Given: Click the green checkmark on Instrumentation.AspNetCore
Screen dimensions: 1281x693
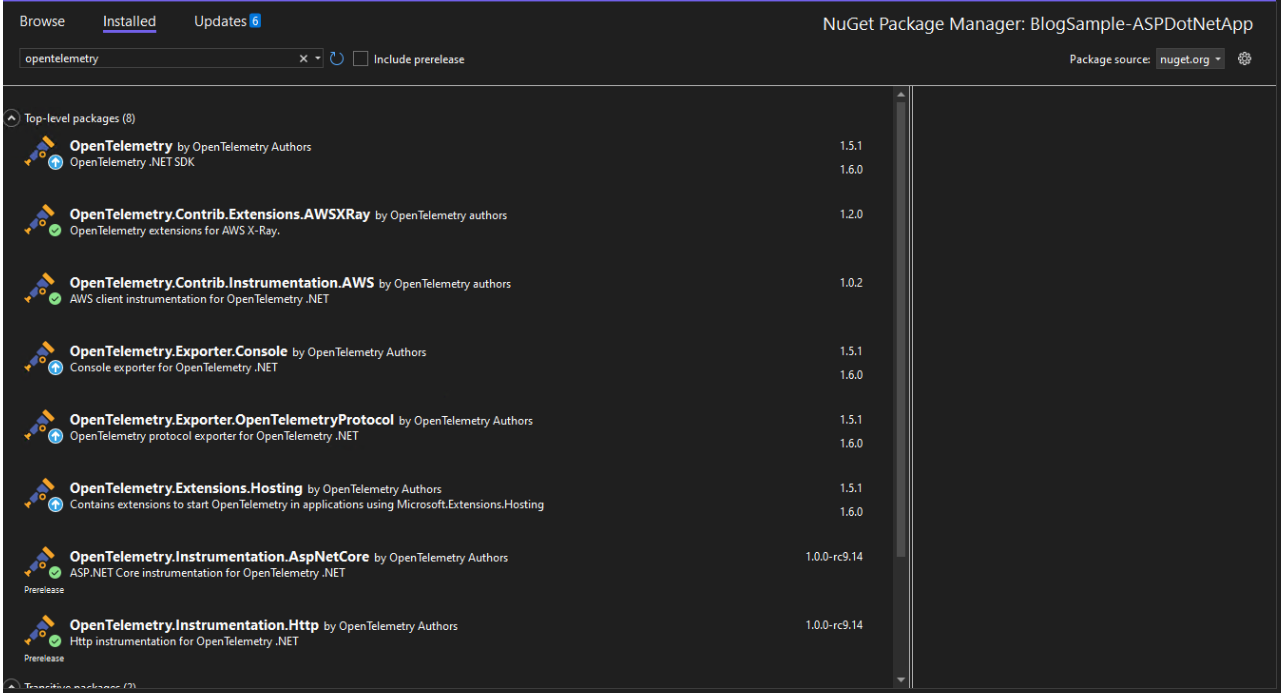Looking at the screenshot, I should [56, 573].
